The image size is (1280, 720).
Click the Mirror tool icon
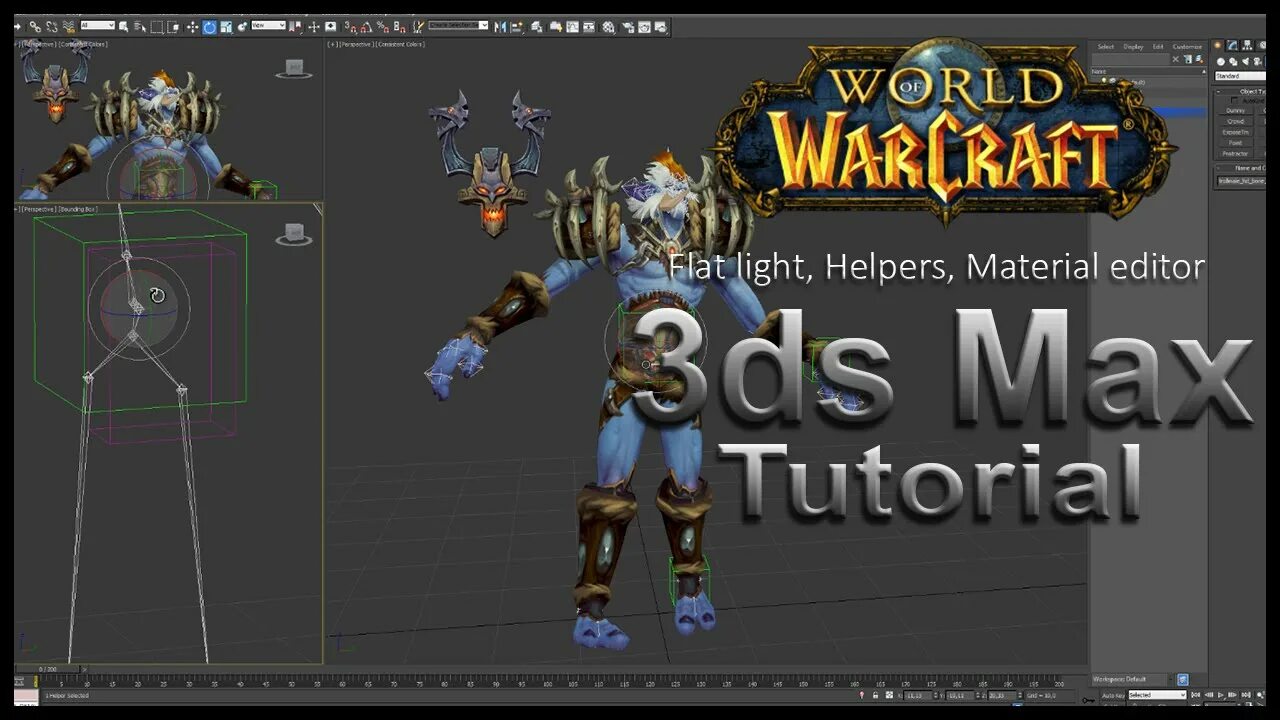tap(499, 27)
